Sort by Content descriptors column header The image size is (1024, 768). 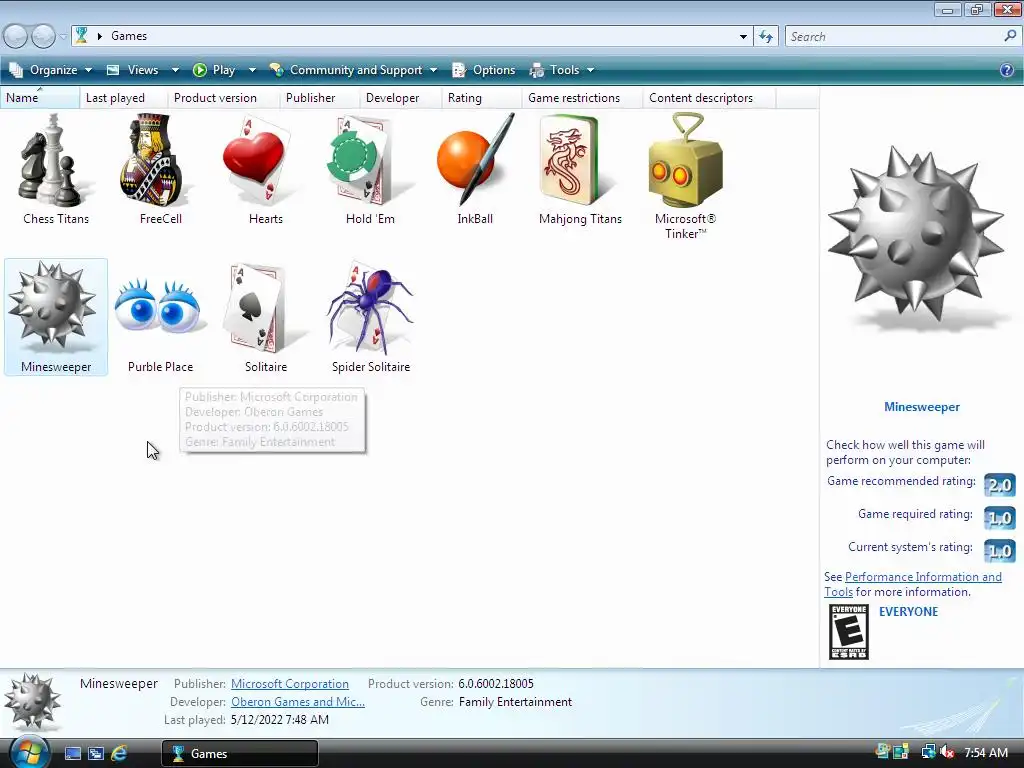tap(709, 97)
